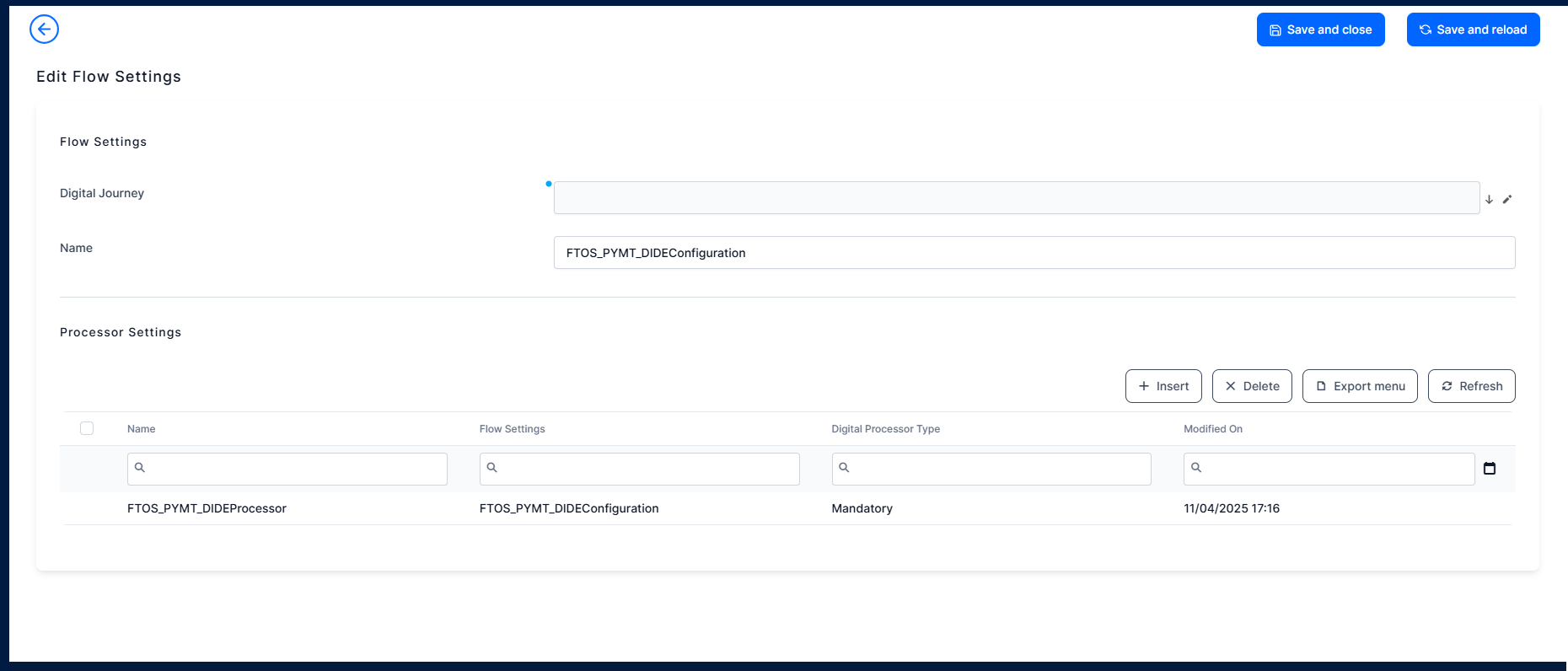Toggle the select-all checkbox in table header

pyautogui.click(x=87, y=428)
